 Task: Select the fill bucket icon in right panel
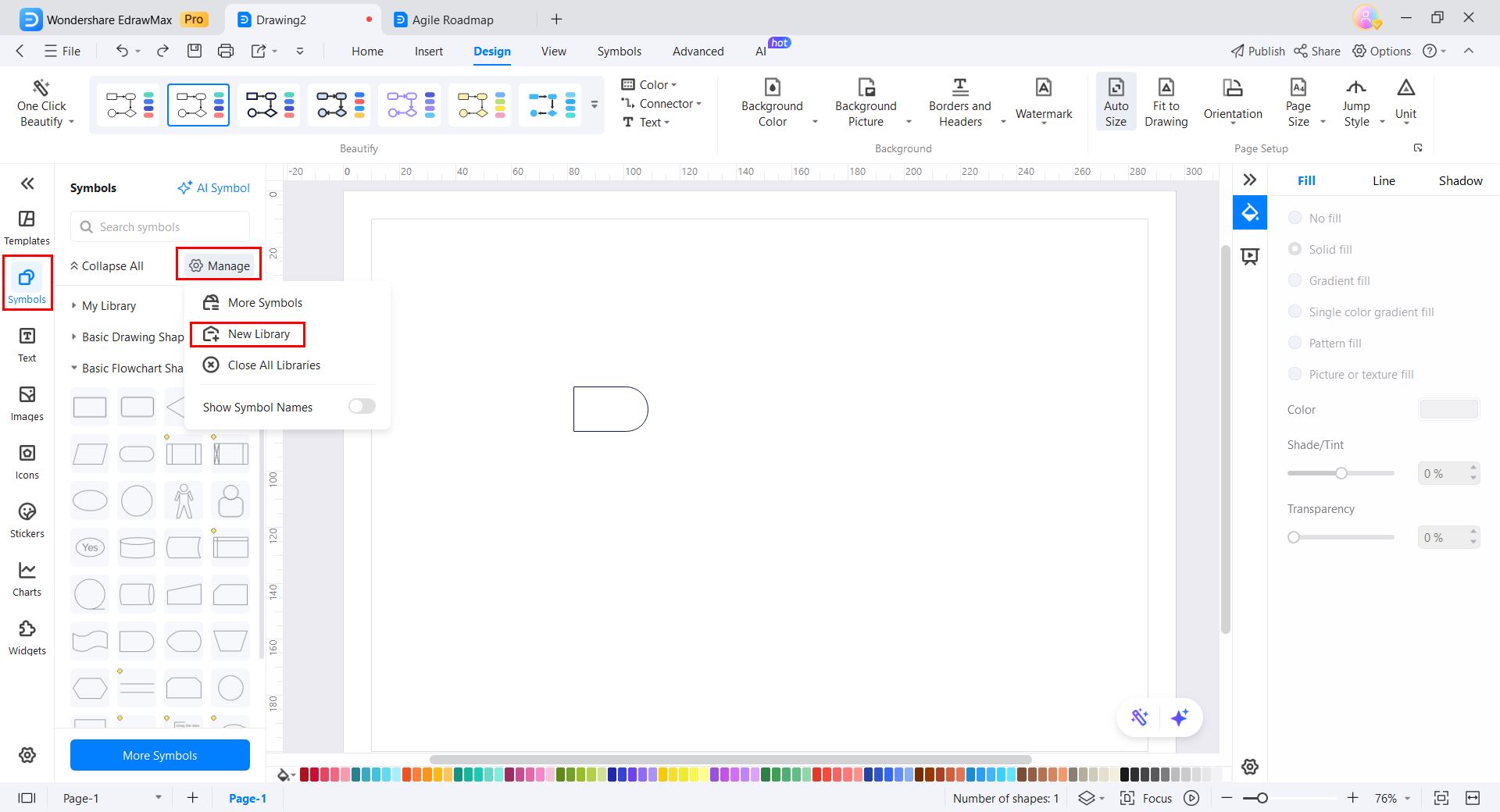click(1250, 212)
